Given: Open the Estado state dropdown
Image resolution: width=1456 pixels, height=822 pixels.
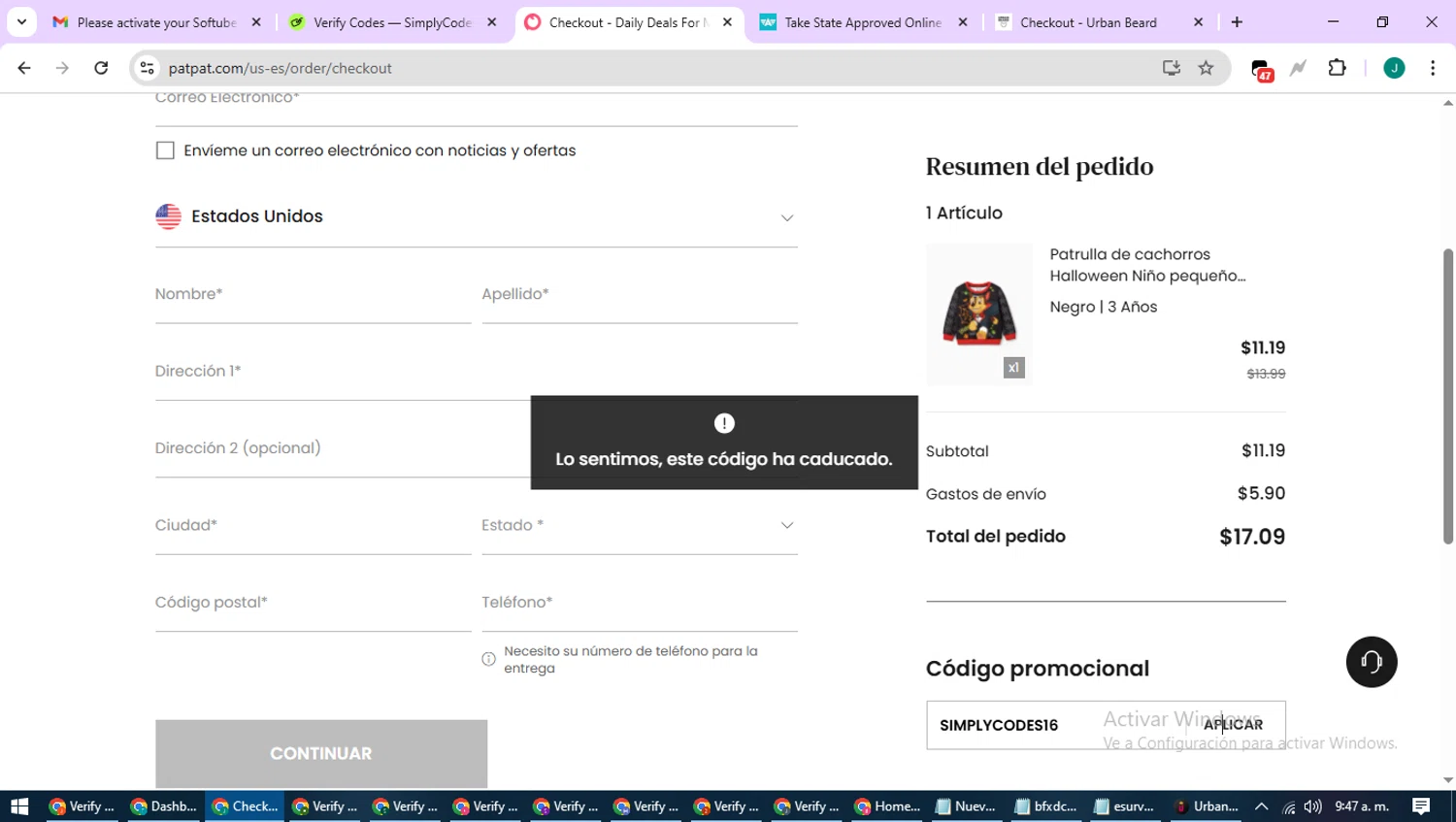Looking at the screenshot, I should 639,526.
